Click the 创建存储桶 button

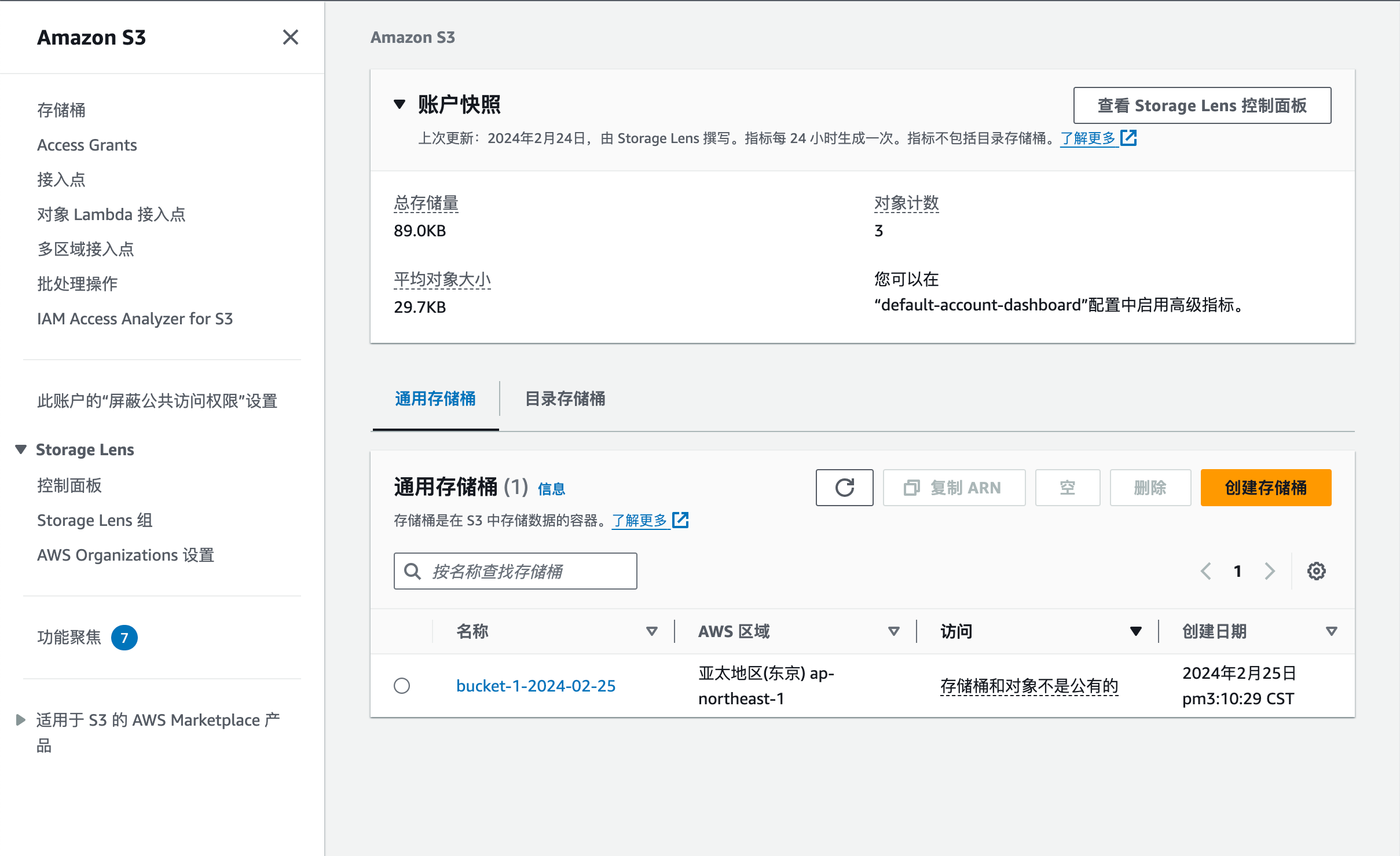coord(1266,488)
